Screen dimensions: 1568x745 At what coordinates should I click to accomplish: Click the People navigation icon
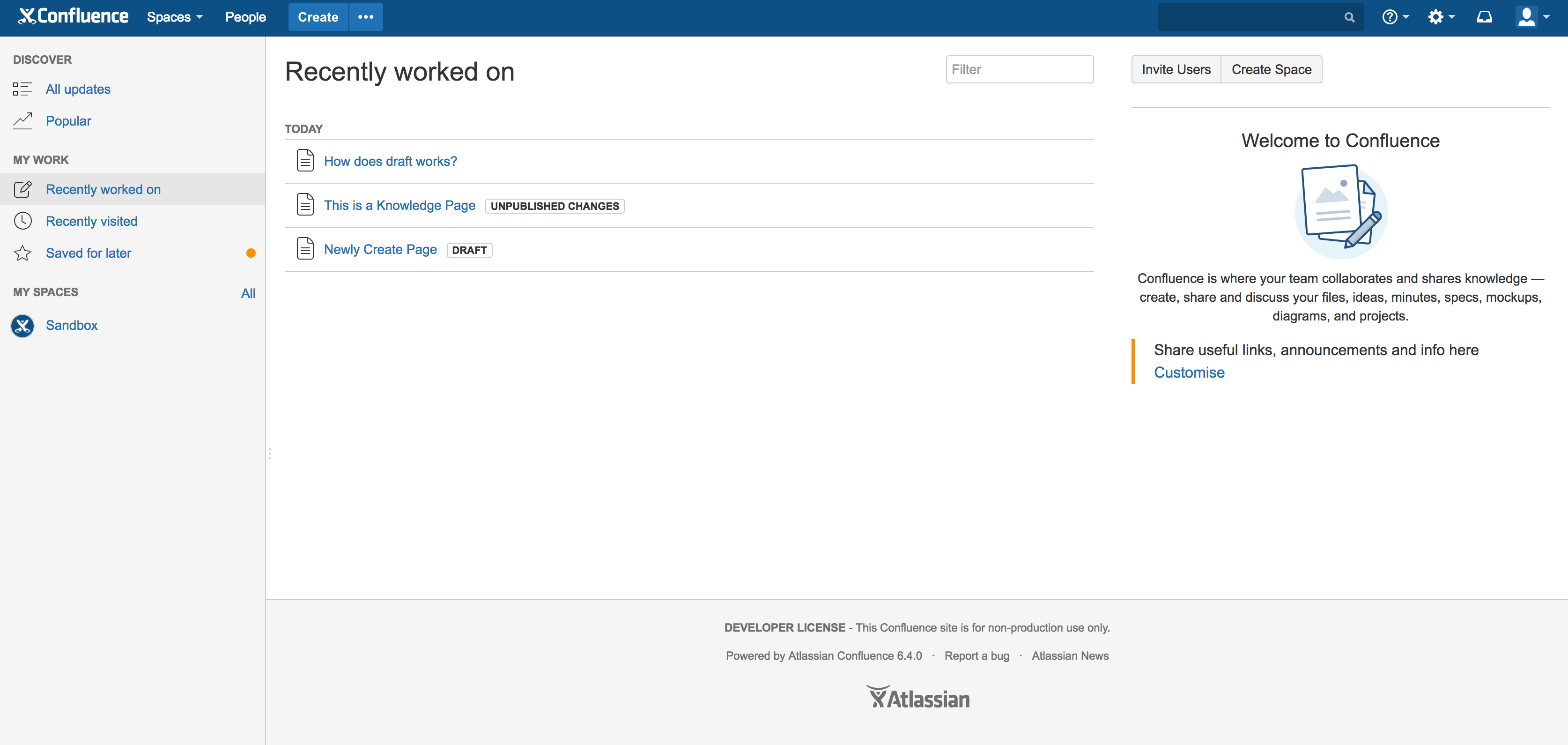pos(245,17)
